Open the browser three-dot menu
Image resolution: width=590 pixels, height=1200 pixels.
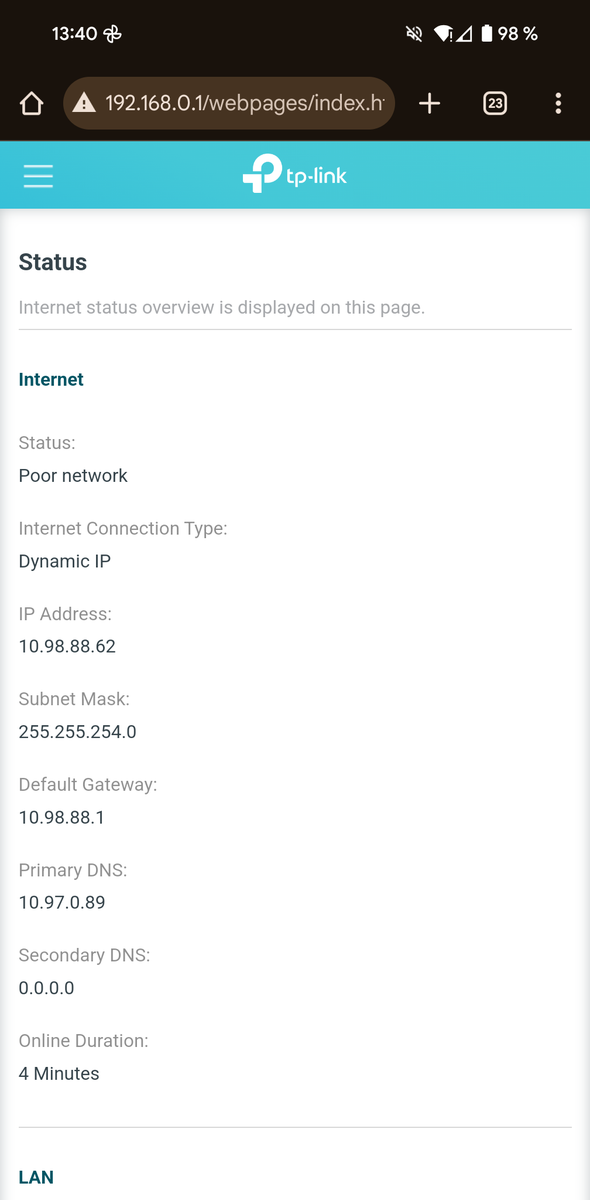pos(558,103)
